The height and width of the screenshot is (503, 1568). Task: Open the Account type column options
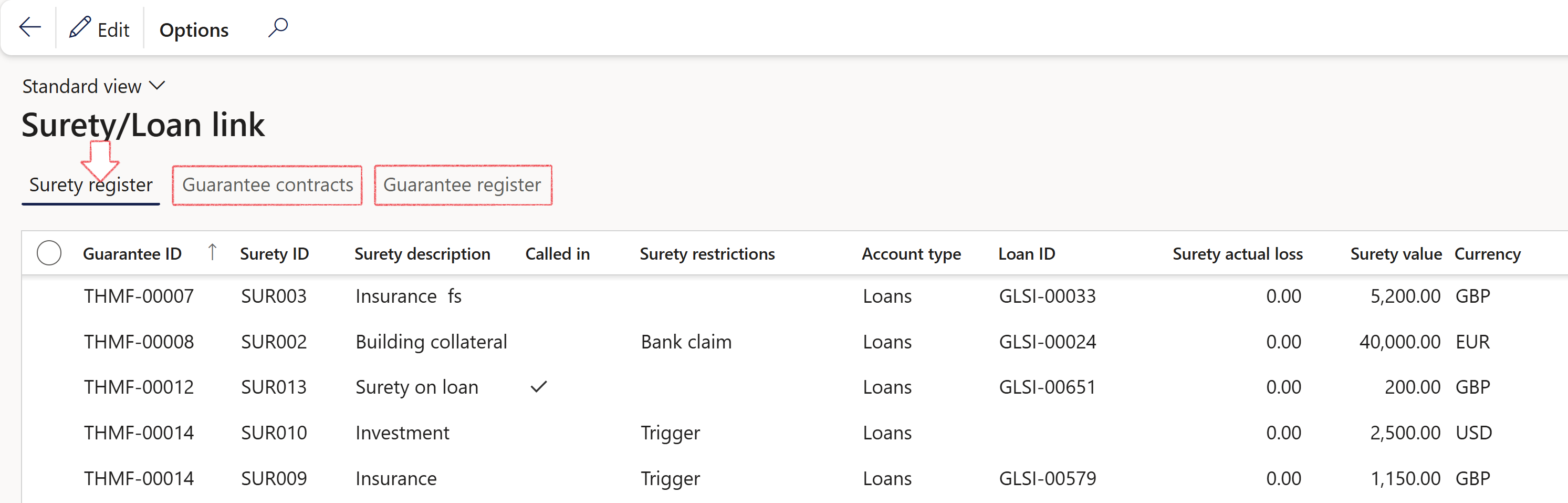(x=911, y=253)
